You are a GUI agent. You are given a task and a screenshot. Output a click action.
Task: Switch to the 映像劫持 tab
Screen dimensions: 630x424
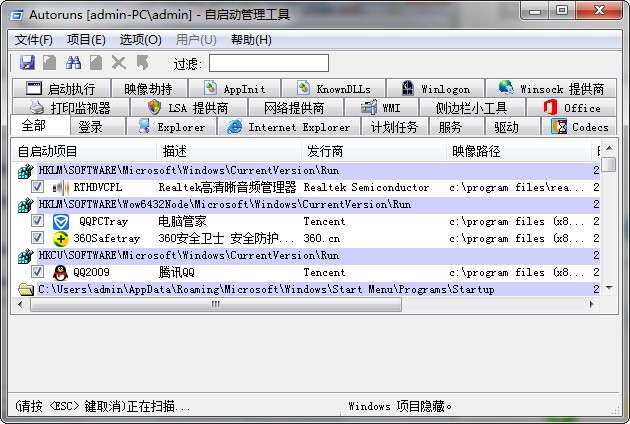(x=149, y=88)
